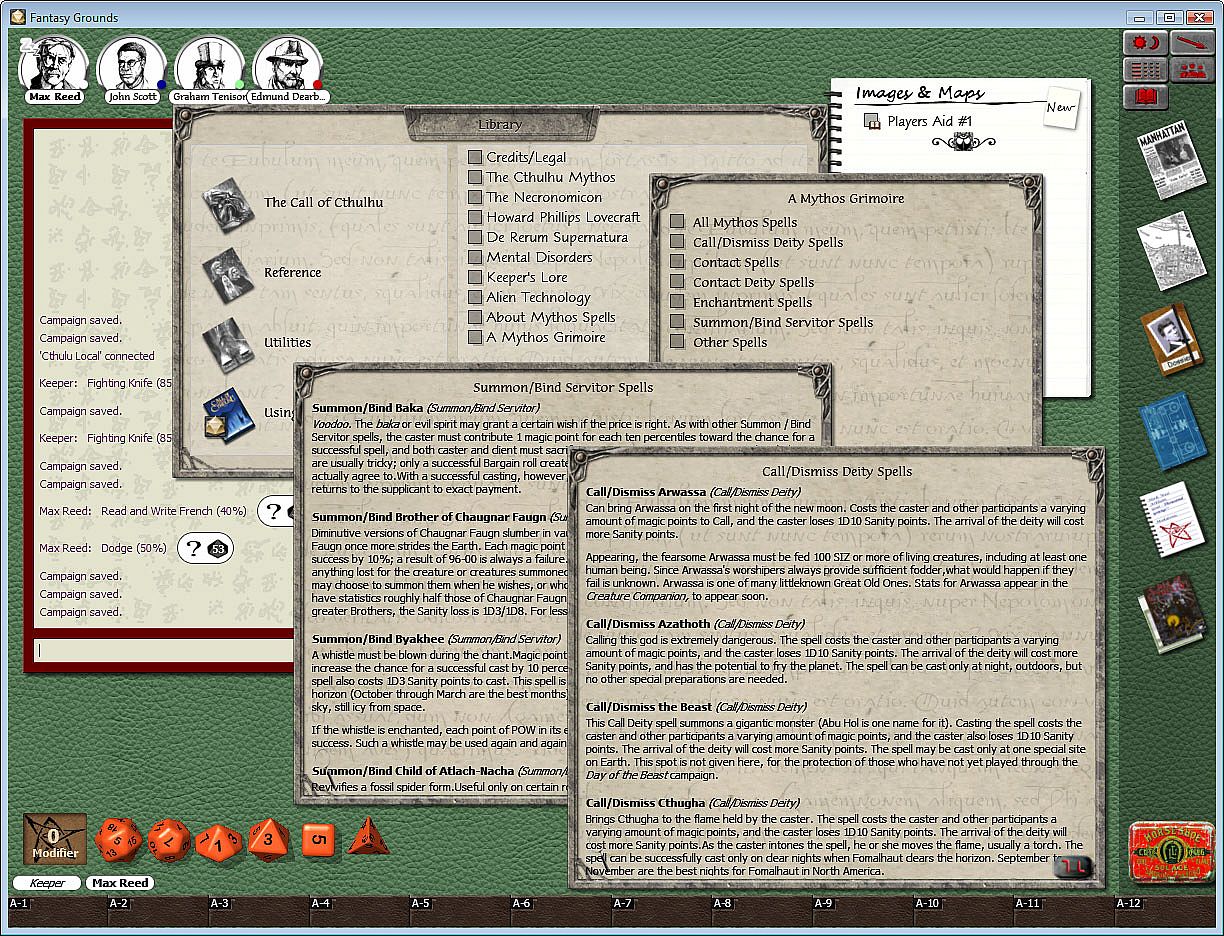The width and height of the screenshot is (1224, 936).
Task: Open the characters group button
Action: pyautogui.click(x=1190, y=70)
